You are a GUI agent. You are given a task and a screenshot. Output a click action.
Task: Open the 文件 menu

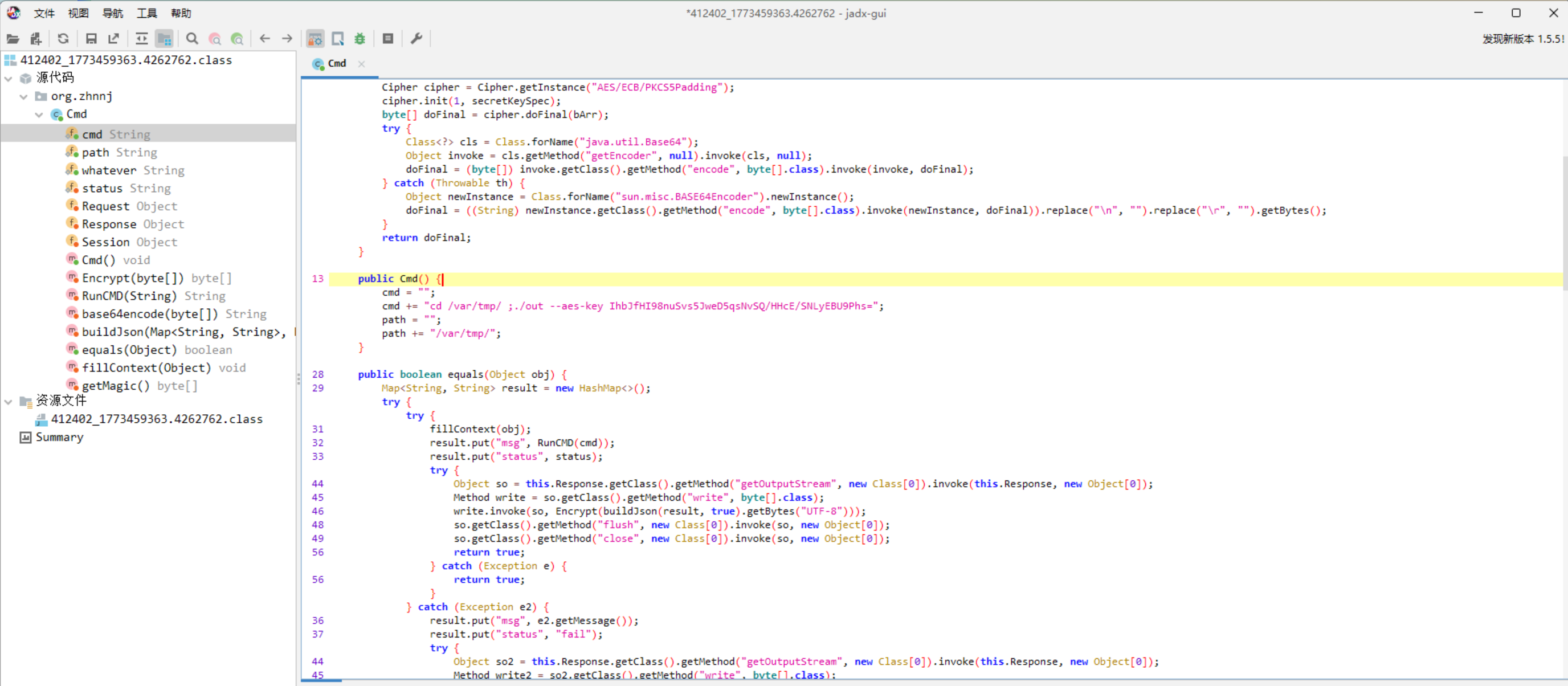pos(44,13)
